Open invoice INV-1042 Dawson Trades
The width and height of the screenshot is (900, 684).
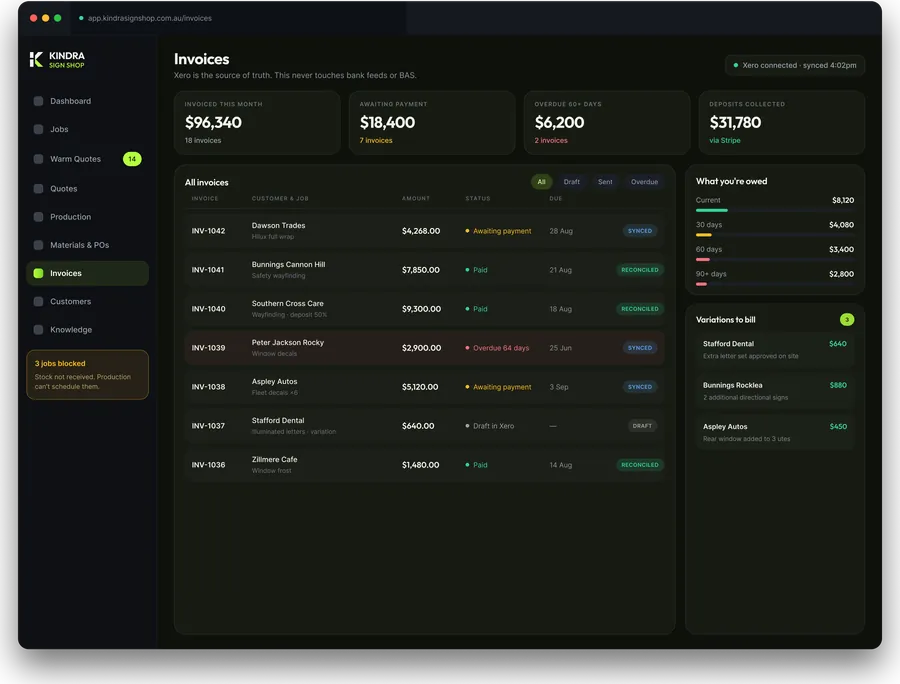click(x=425, y=231)
